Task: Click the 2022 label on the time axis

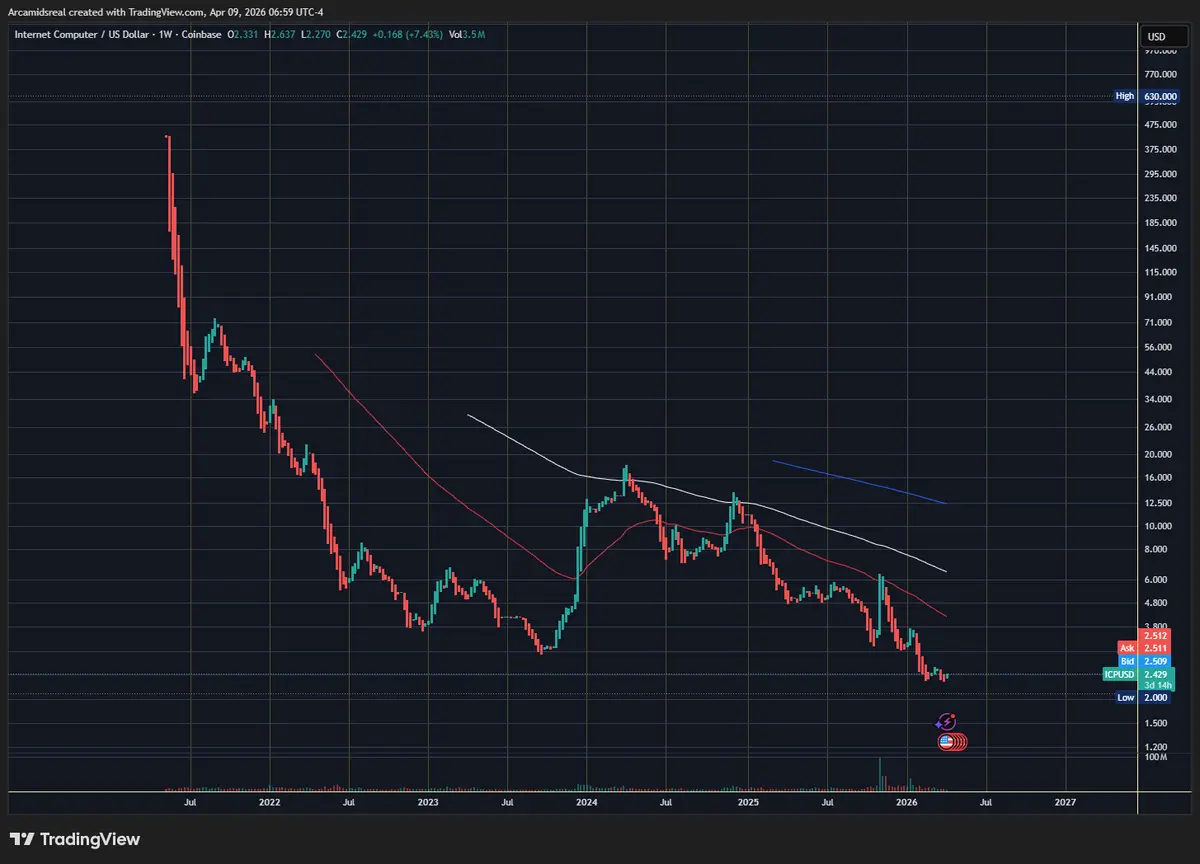Action: coord(269,802)
